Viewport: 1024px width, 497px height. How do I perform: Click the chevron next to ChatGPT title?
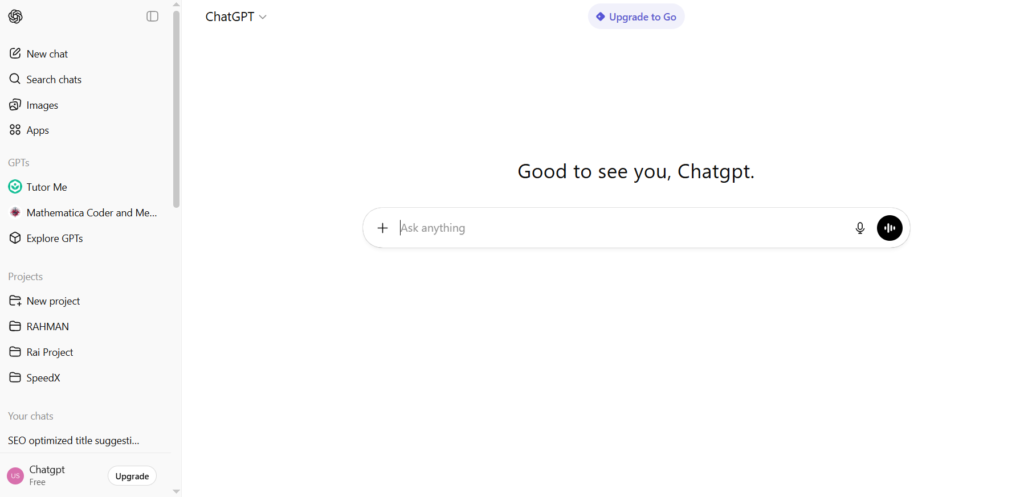tap(263, 17)
